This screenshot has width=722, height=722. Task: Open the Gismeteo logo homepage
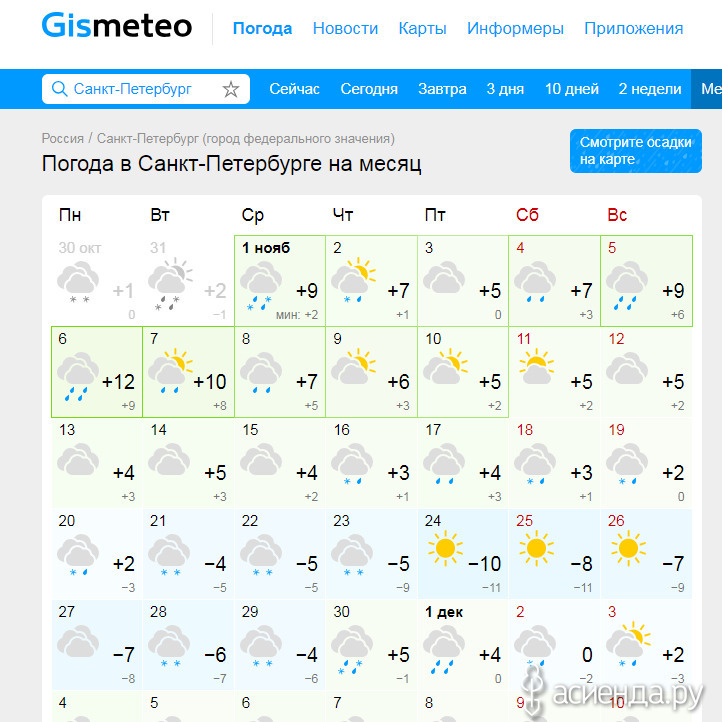pos(117,26)
